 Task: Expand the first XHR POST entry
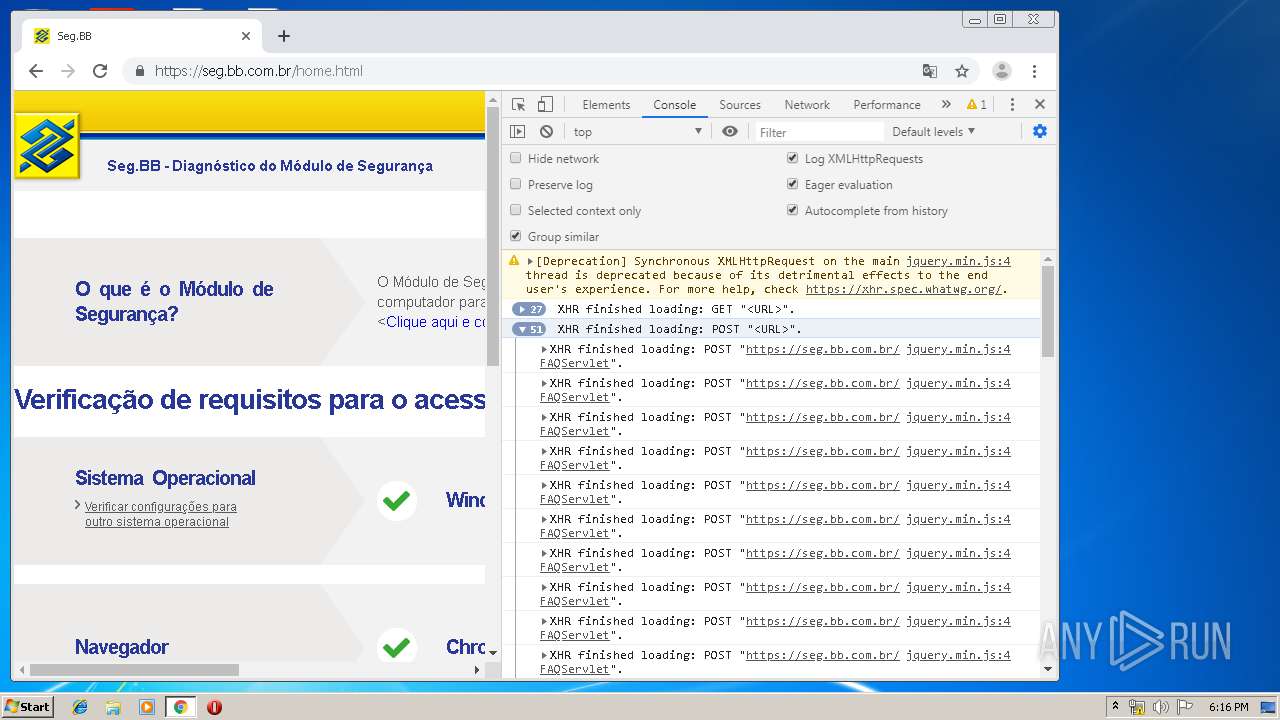pos(544,349)
